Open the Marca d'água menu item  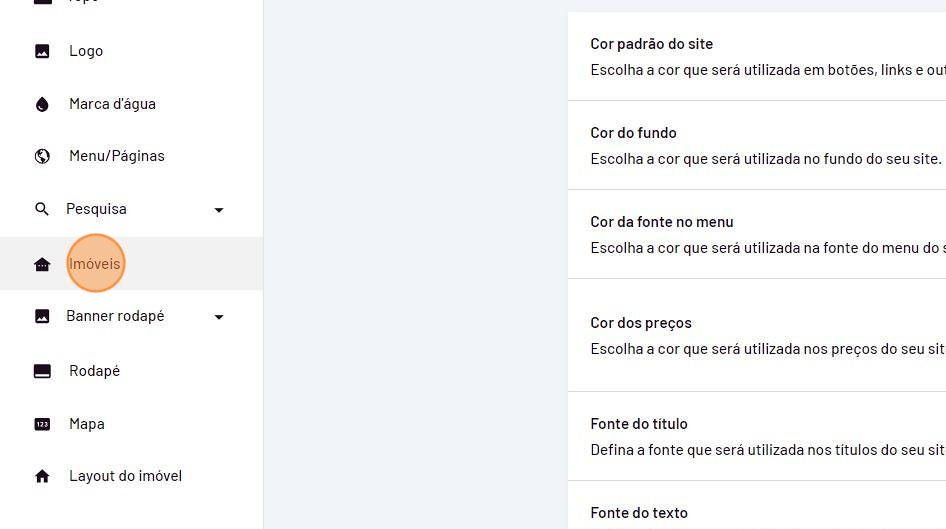tap(112, 104)
